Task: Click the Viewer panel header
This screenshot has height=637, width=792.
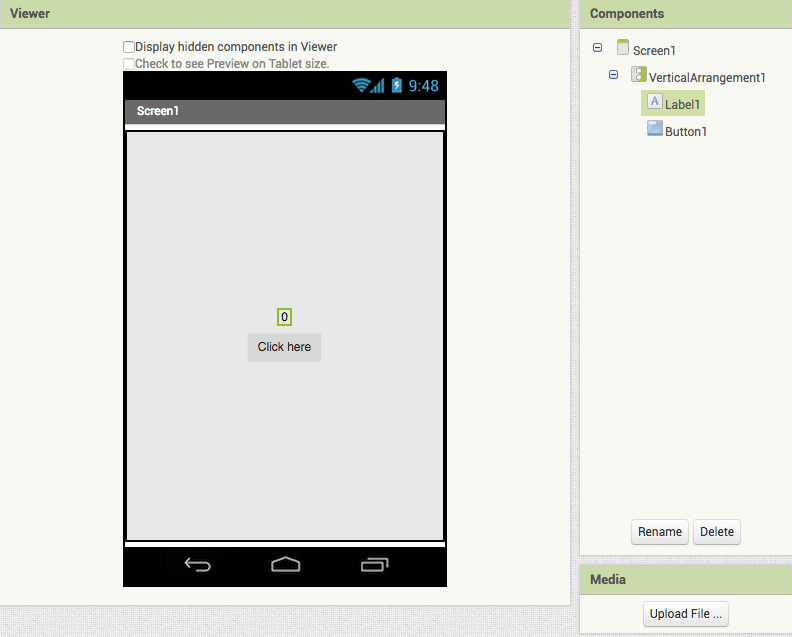Action: [285, 14]
